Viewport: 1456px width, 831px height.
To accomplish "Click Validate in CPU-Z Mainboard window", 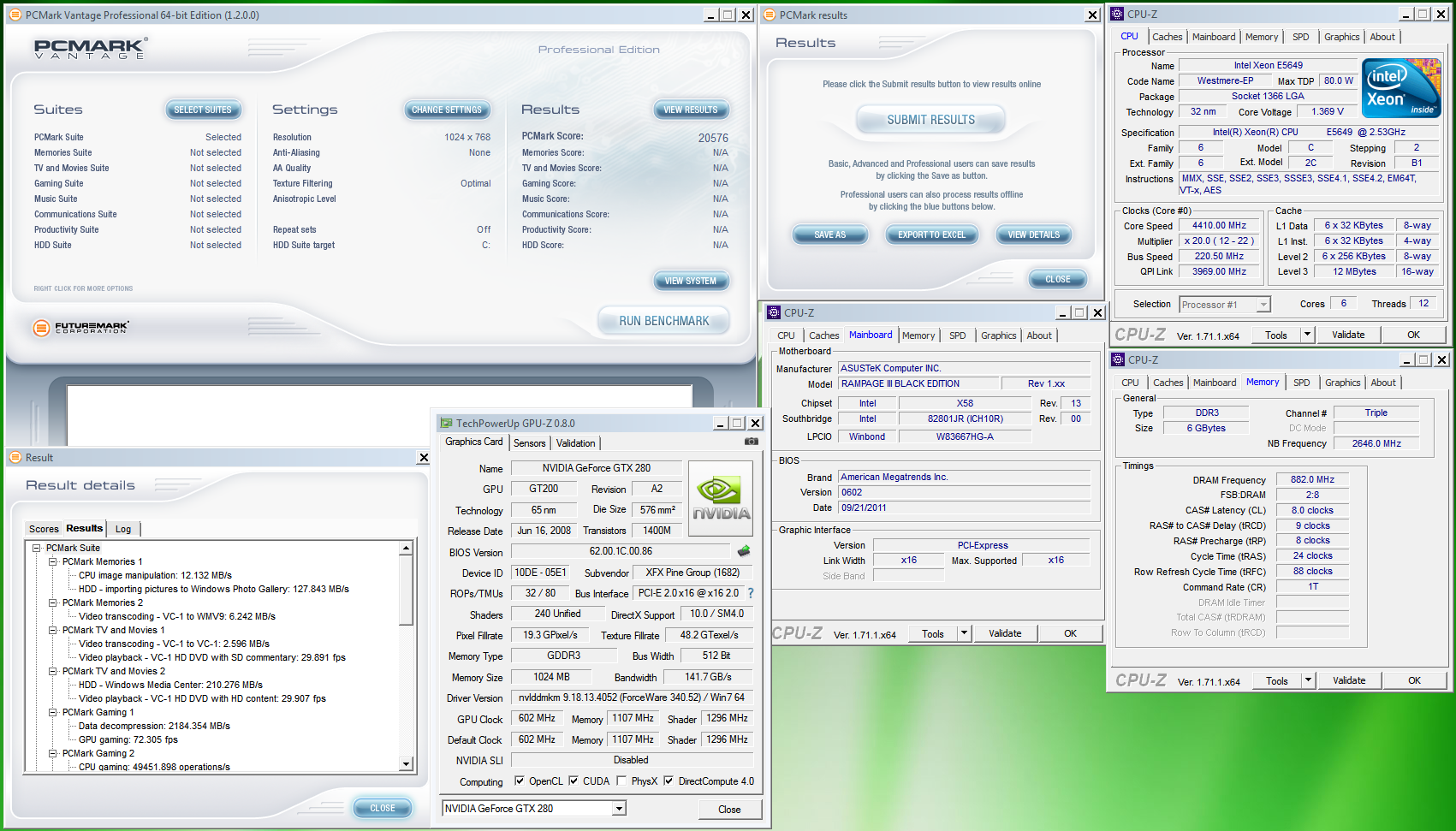I will pos(1005,633).
